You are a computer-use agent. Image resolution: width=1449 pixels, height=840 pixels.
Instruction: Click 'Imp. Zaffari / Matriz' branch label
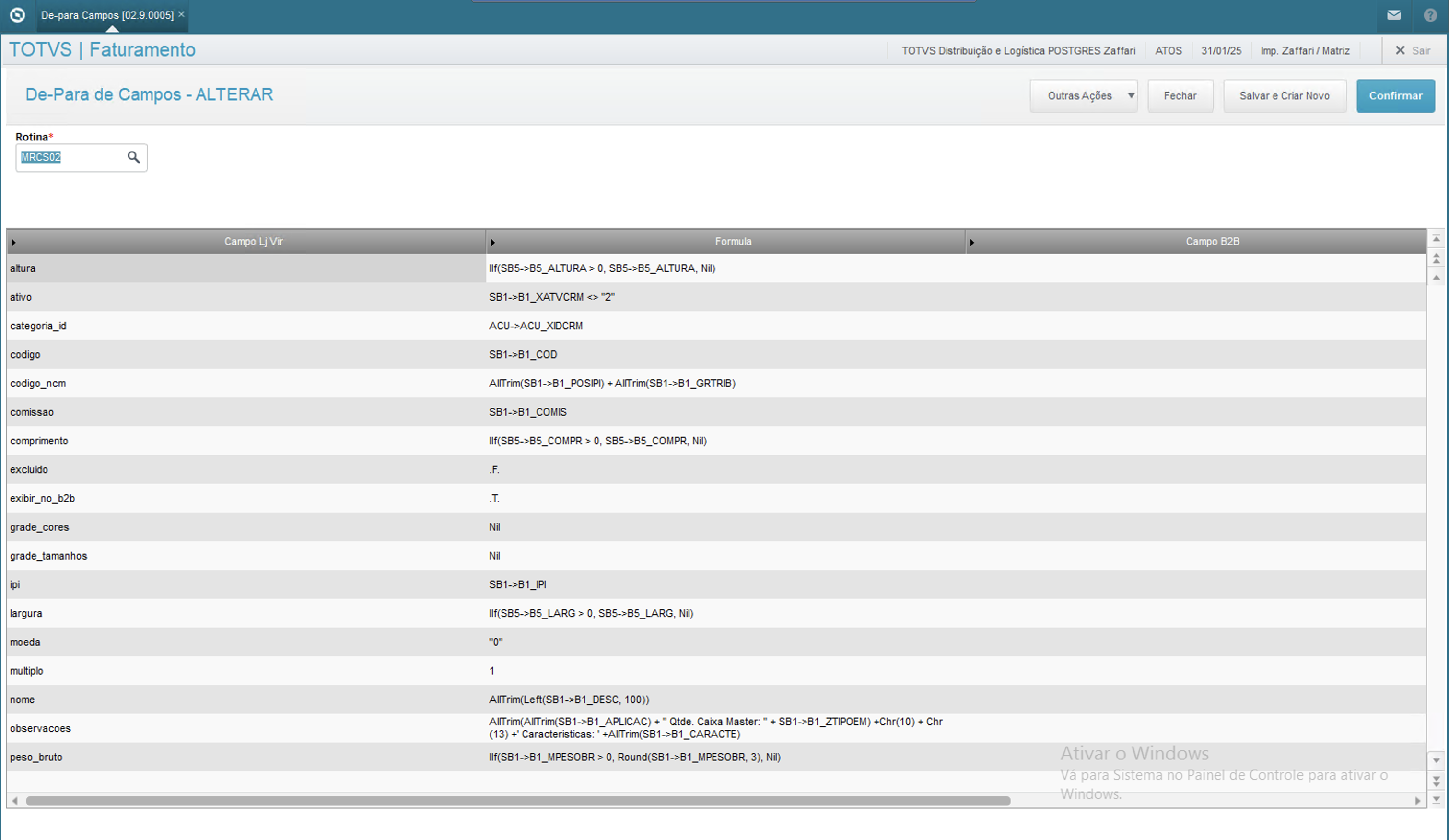pos(1305,51)
